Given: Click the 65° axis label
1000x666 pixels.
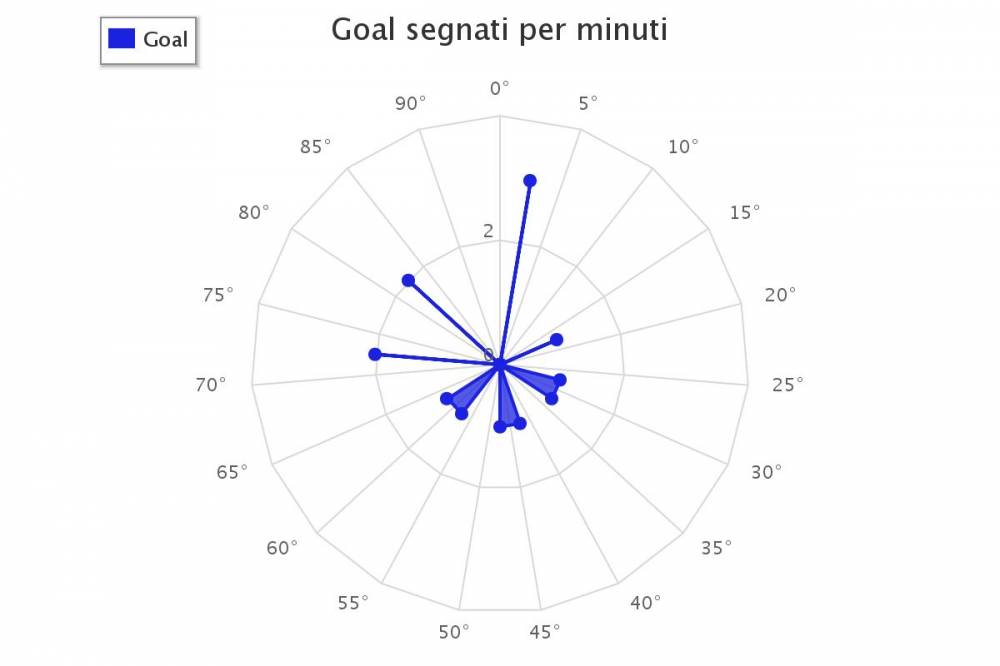Looking at the screenshot, I should (x=232, y=472).
